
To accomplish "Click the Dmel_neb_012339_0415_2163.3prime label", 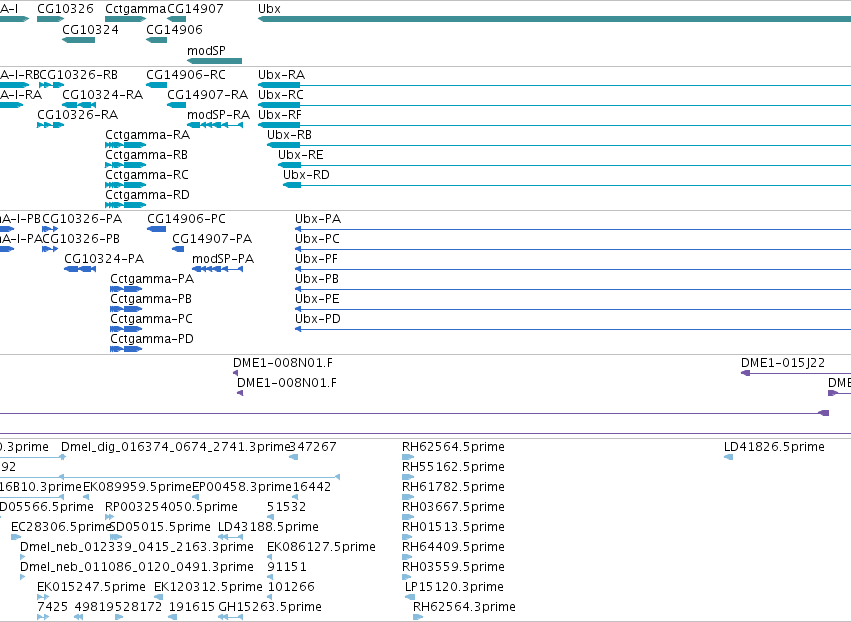I will pos(137,548).
